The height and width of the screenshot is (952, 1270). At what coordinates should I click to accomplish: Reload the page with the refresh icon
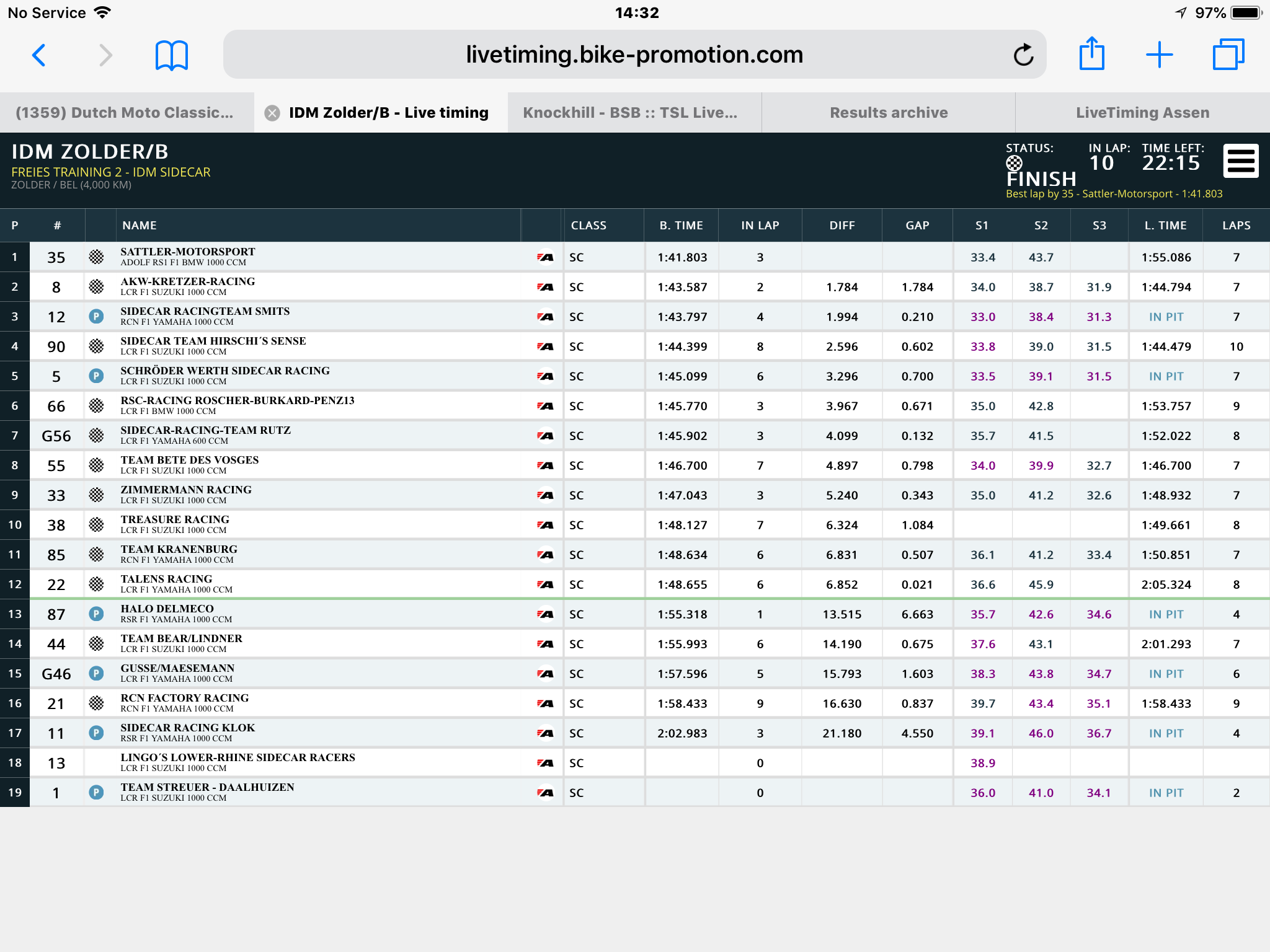(x=1023, y=55)
